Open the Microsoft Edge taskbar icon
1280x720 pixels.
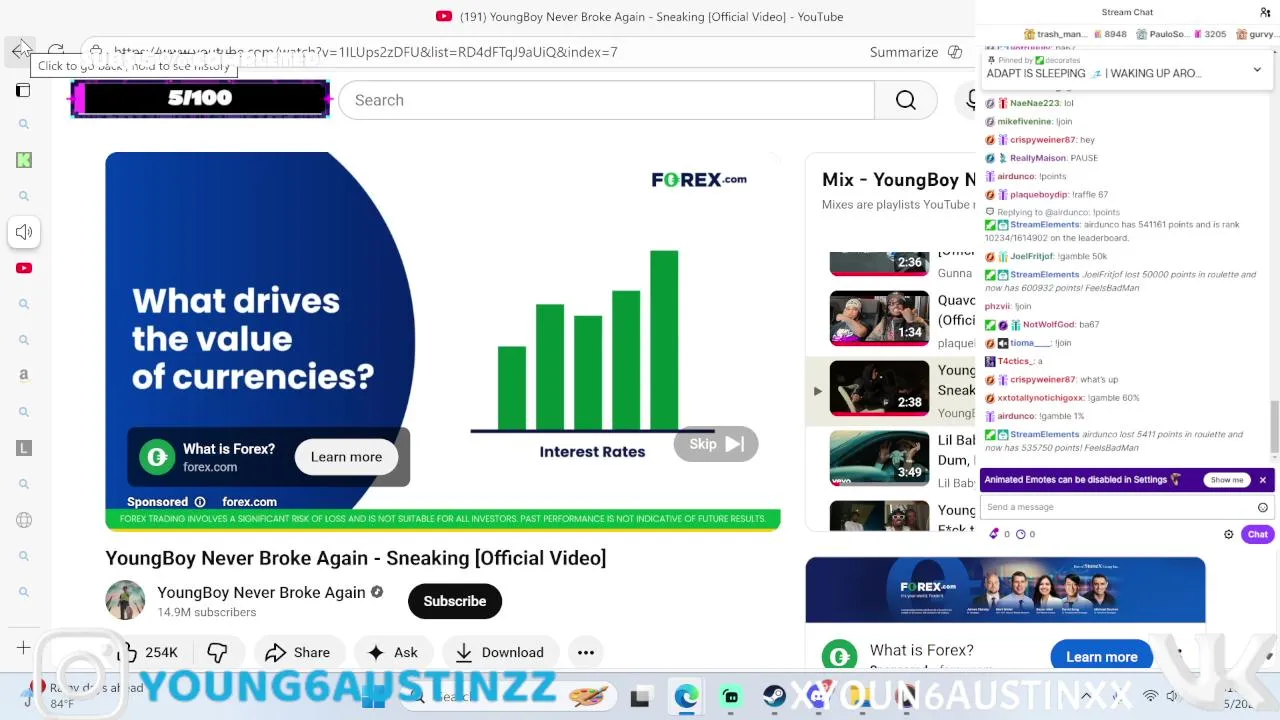[686, 697]
